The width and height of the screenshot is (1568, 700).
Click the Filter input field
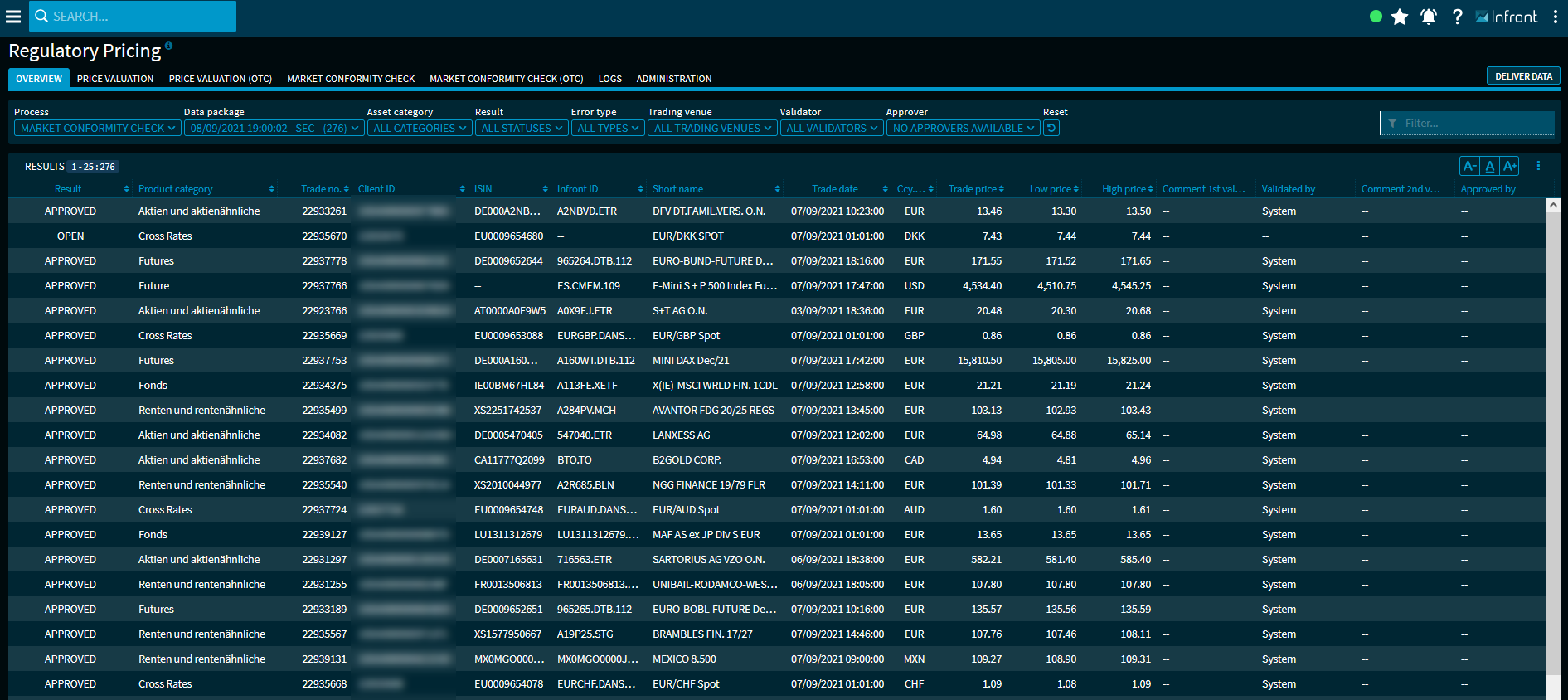pyautogui.click(x=1467, y=123)
